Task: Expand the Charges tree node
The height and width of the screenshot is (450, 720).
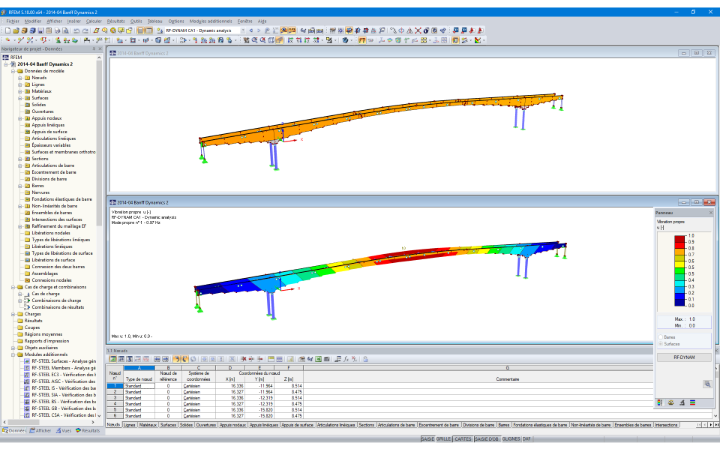Action: click(13, 314)
